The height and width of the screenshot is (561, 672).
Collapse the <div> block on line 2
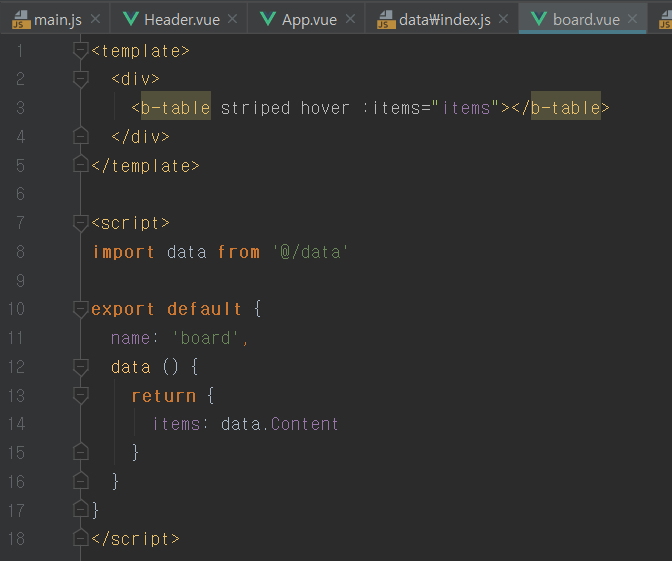pos(81,79)
